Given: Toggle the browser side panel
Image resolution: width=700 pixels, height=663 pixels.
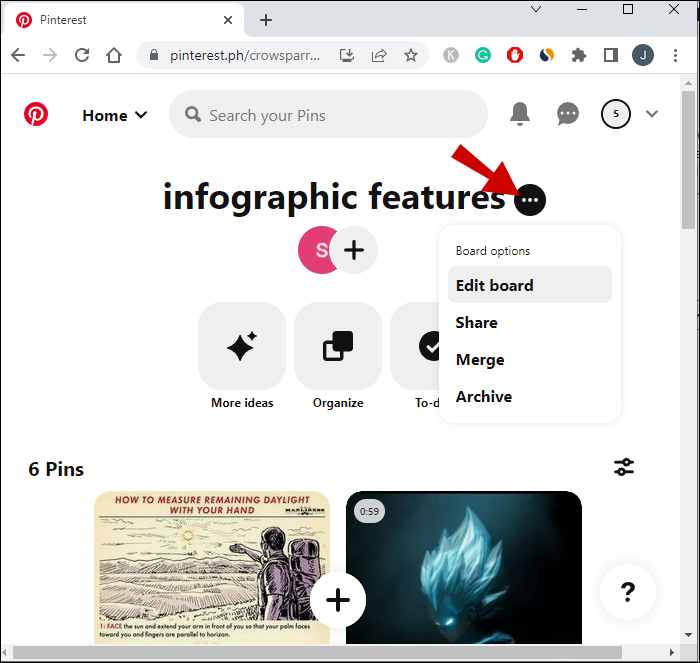Looking at the screenshot, I should [611, 55].
